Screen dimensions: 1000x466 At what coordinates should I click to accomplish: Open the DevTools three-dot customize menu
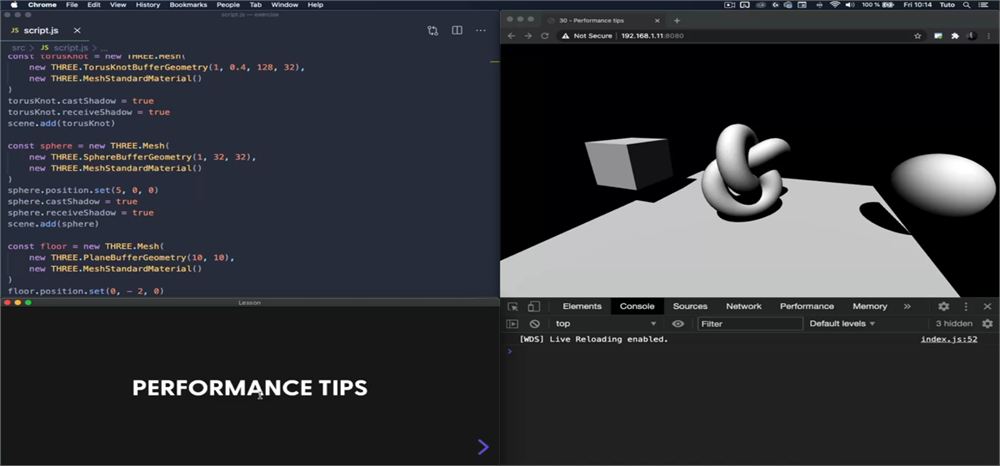[x=966, y=307]
